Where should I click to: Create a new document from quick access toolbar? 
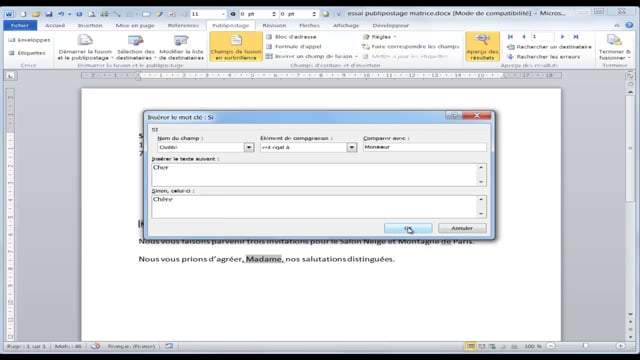tap(23, 14)
